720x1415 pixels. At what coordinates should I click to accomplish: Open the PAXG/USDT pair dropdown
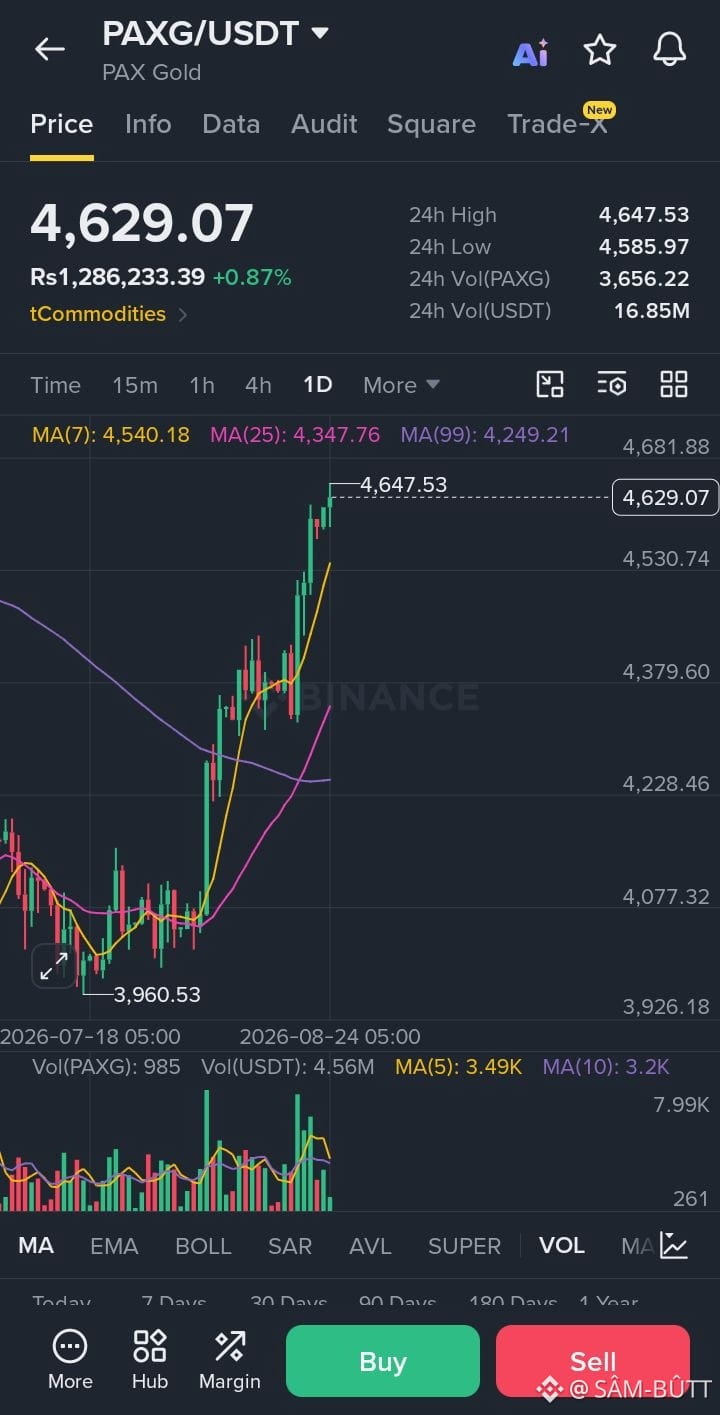[x=216, y=34]
